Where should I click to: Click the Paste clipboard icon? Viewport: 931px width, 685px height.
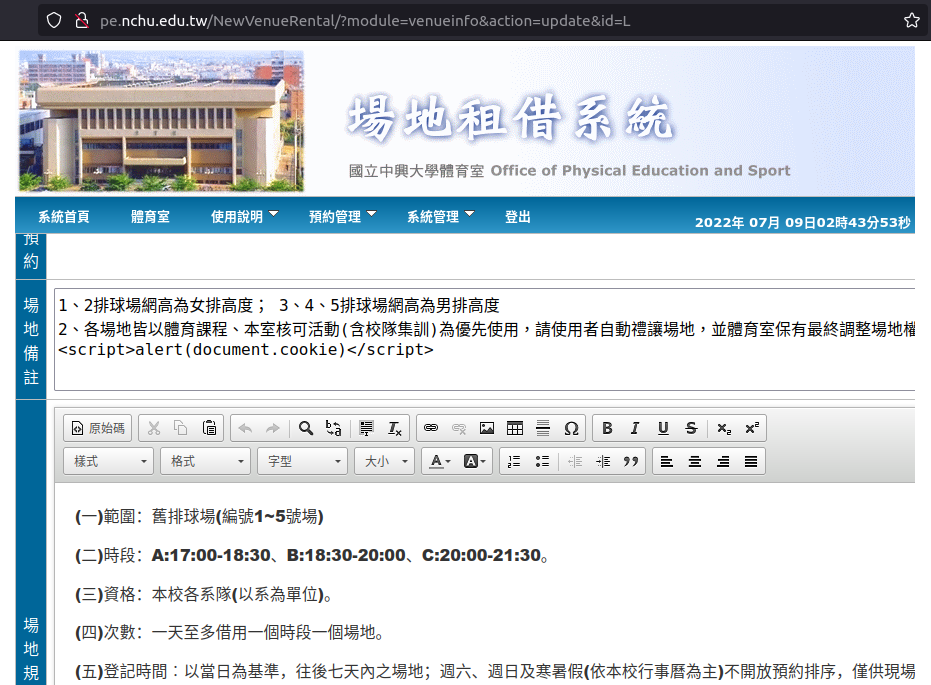[209, 428]
